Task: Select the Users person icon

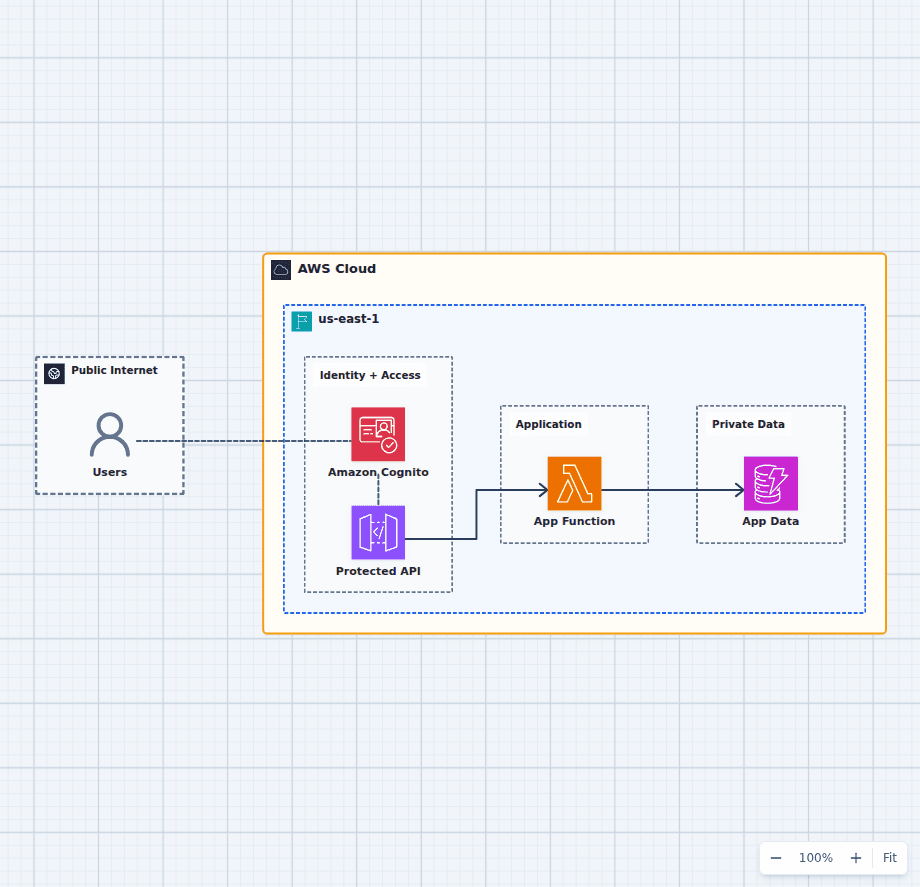Action: tap(110, 435)
